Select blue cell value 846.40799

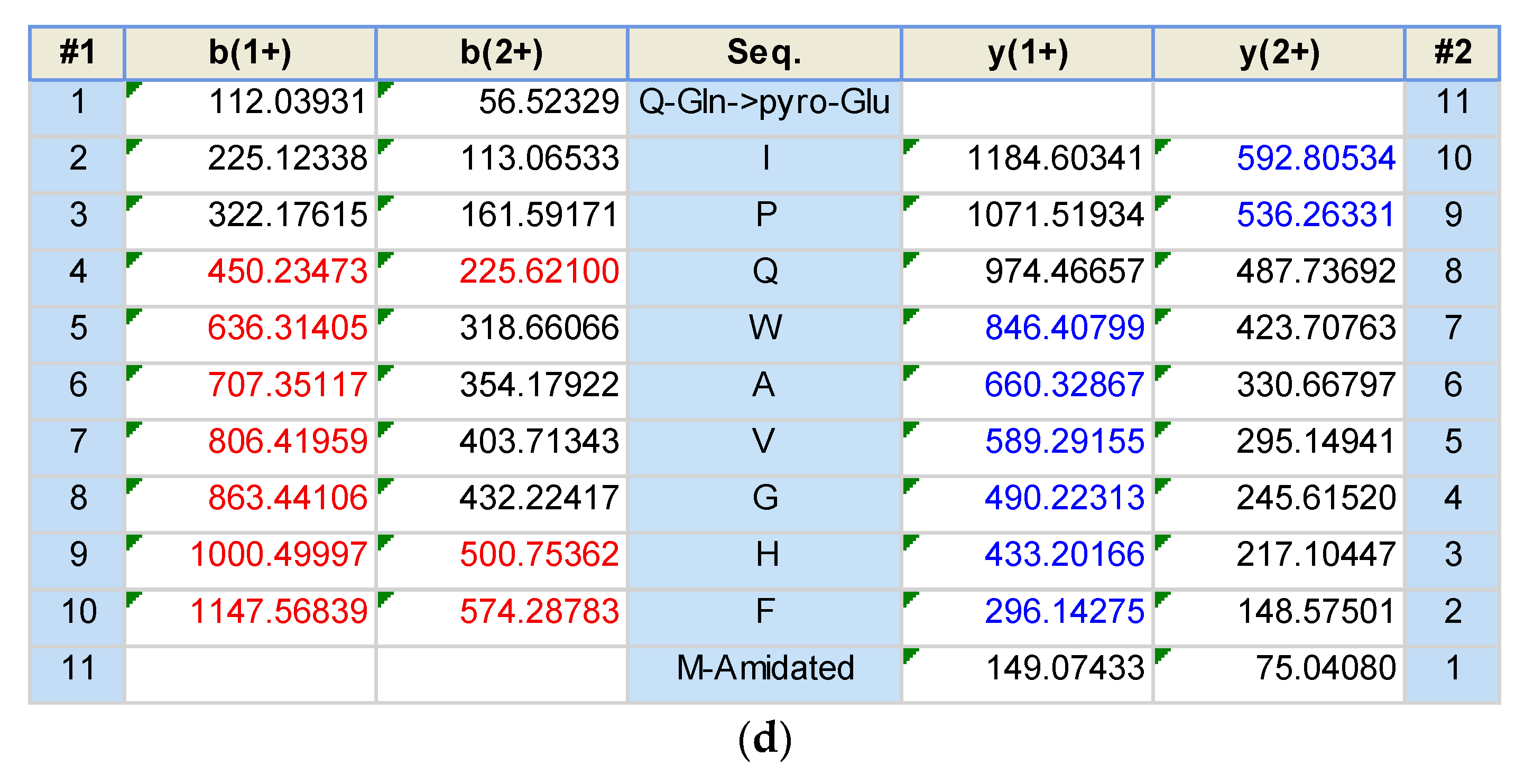(1028, 334)
